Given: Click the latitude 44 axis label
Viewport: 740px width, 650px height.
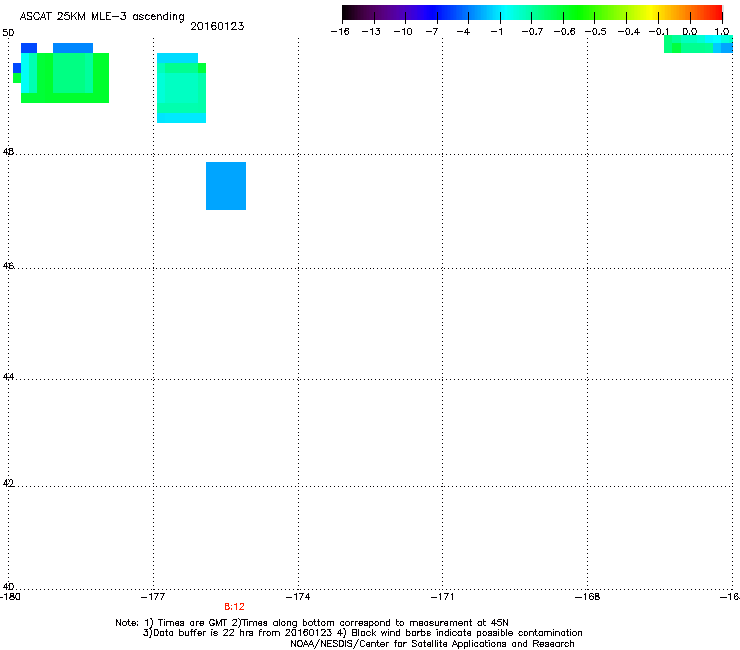Looking at the screenshot, I should pos(8,377).
